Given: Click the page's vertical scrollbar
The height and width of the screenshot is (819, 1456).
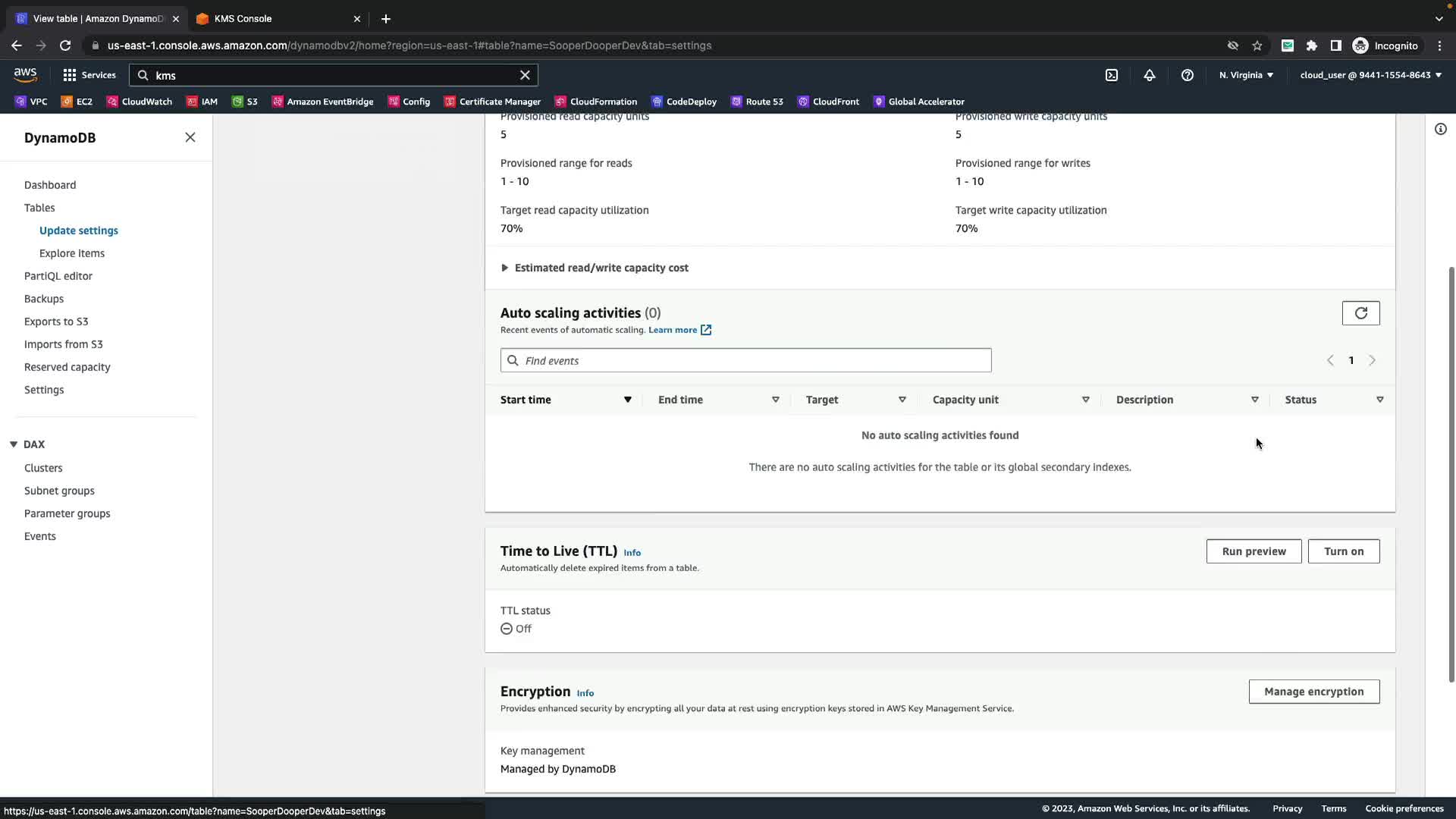Looking at the screenshot, I should coord(1451,470).
